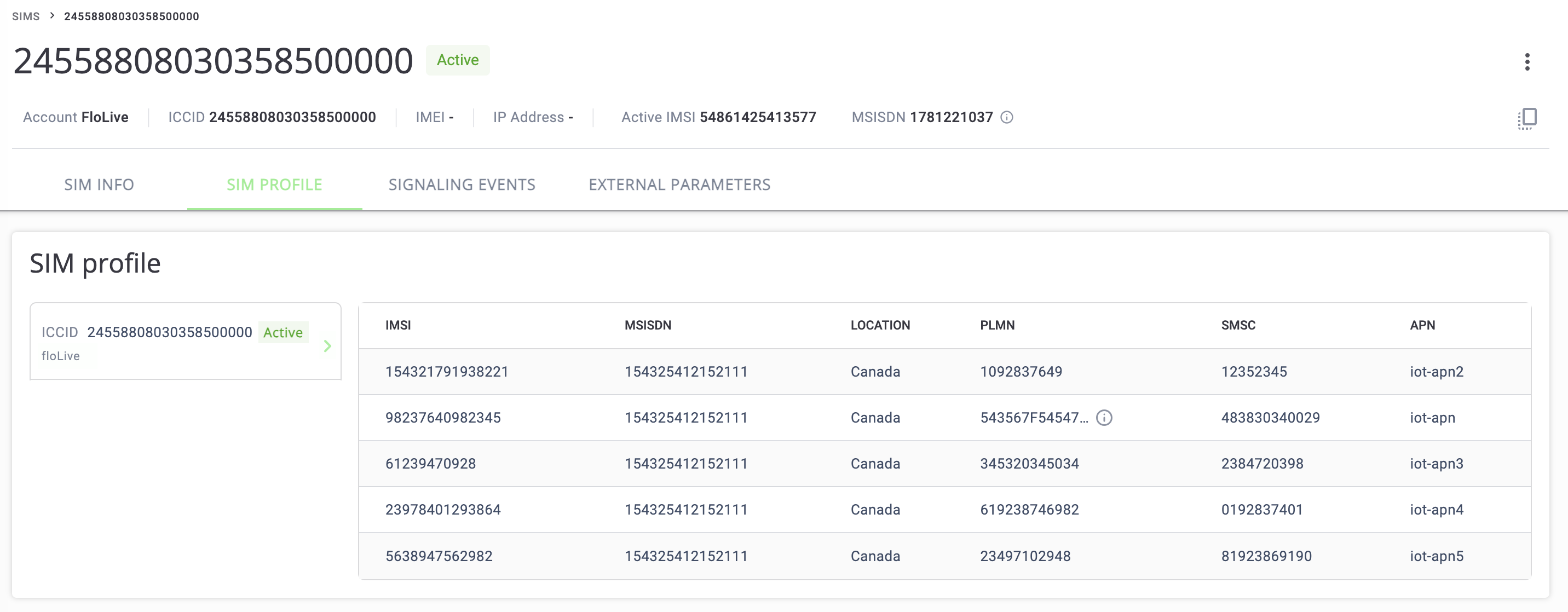Click the PLMN column header
The width and height of the screenshot is (1568, 612).
[x=996, y=326]
